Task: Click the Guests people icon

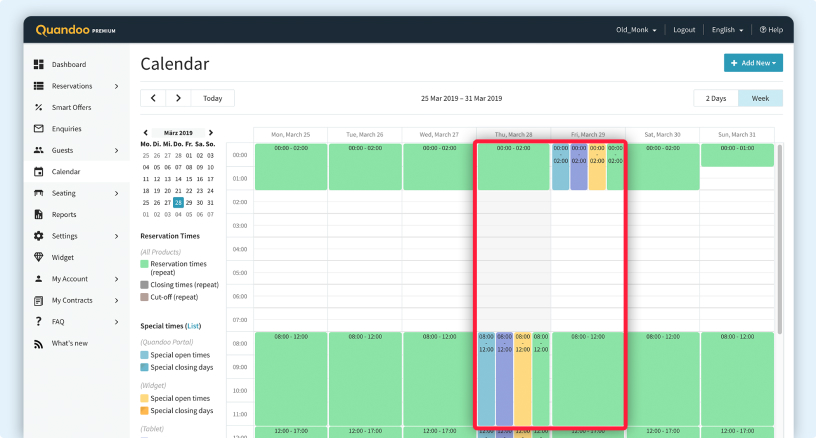Action: click(39, 150)
